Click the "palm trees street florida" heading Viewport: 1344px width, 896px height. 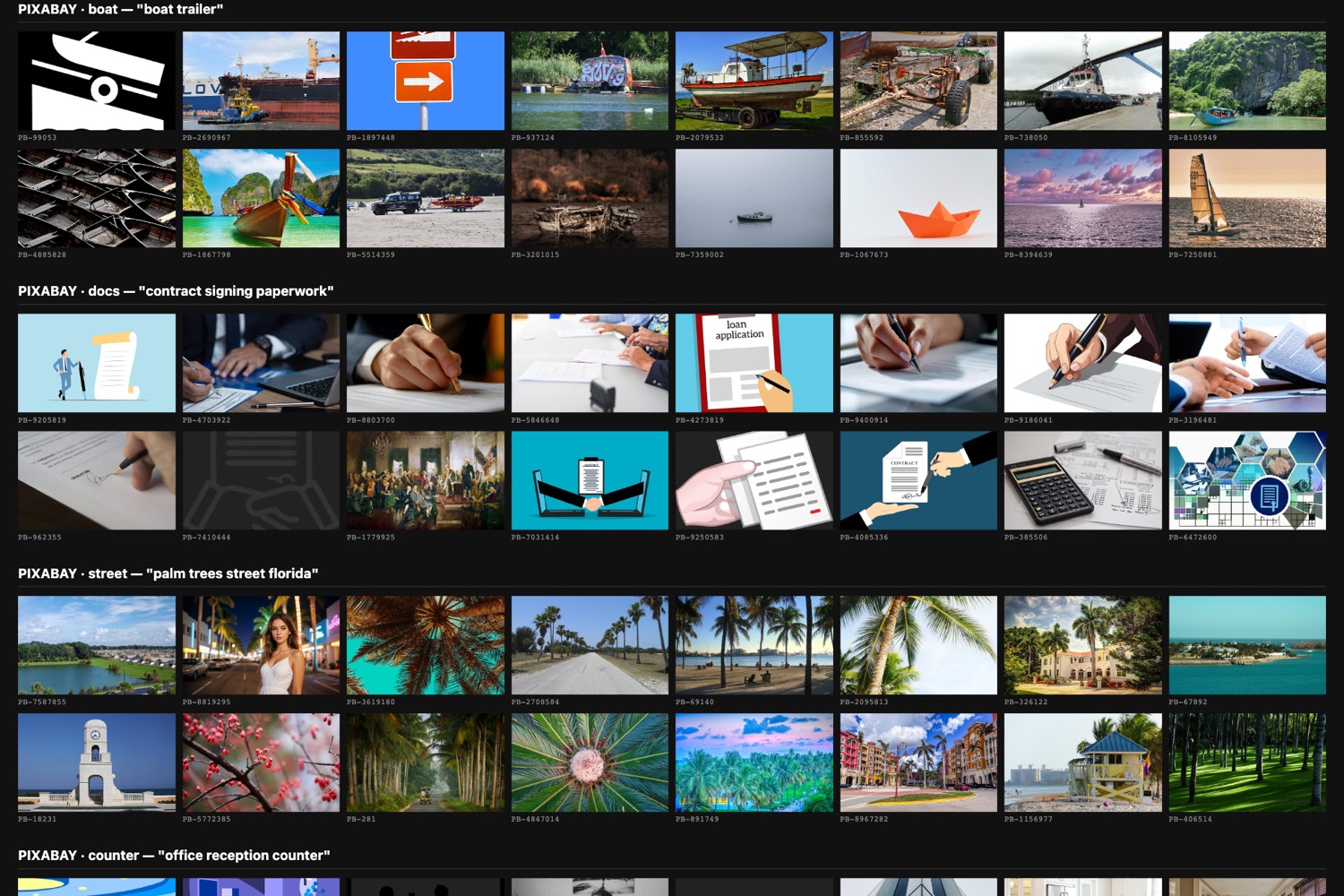[x=168, y=573]
